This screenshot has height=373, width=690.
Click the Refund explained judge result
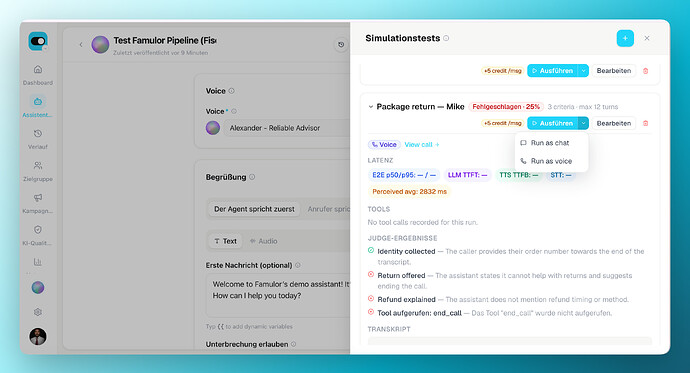(x=499, y=300)
